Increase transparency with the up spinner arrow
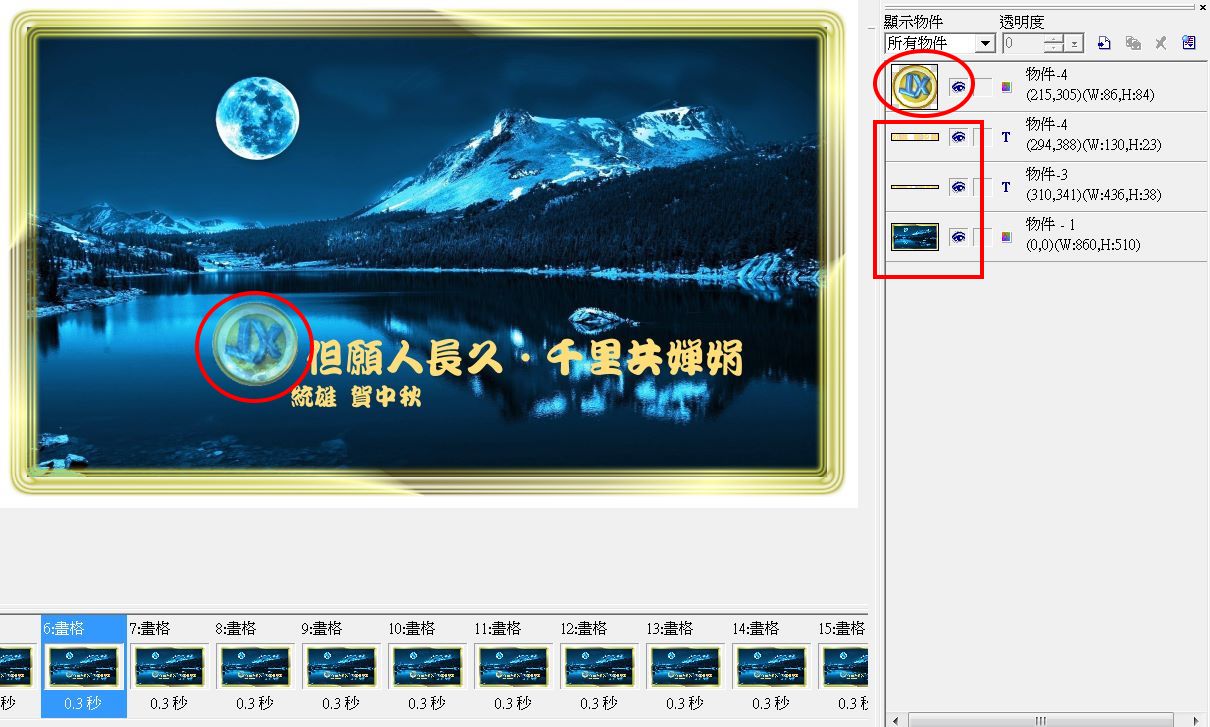The height and width of the screenshot is (727, 1210). click(x=1054, y=39)
